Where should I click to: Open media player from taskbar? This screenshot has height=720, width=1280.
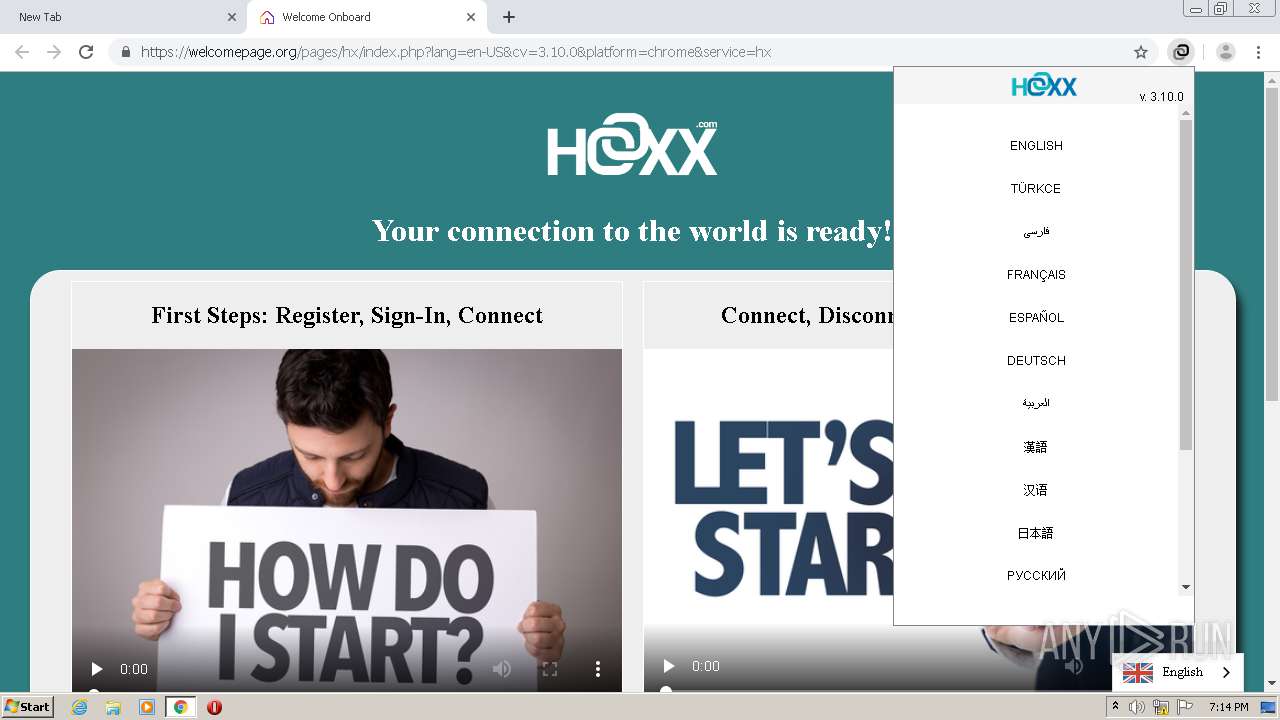coord(147,707)
